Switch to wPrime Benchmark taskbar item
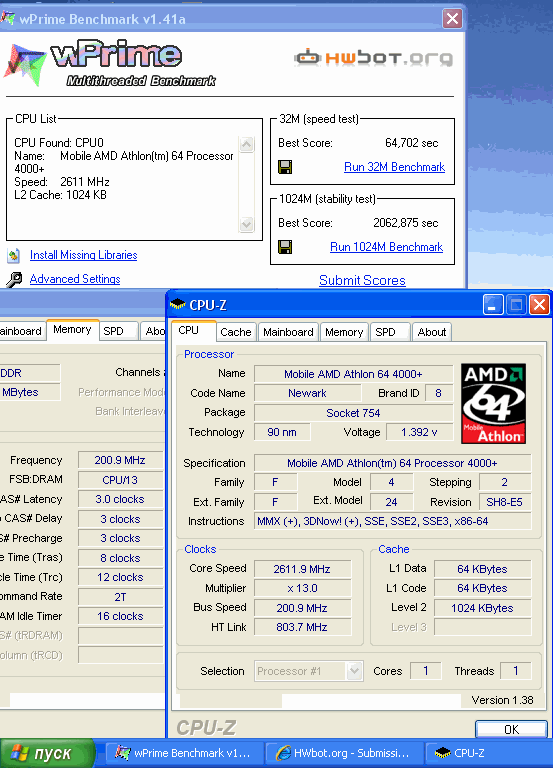Viewport: 553px width, 768px height. [x=184, y=753]
